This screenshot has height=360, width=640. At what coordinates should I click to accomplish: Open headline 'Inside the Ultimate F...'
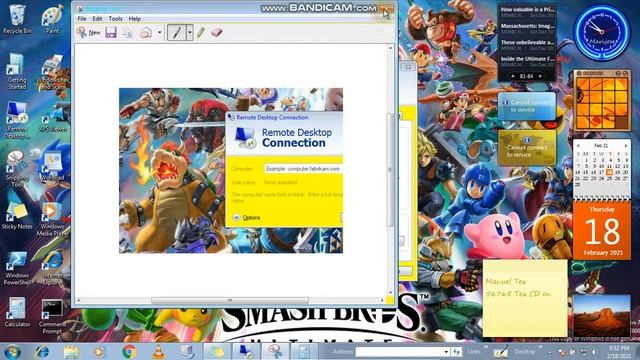click(527, 59)
